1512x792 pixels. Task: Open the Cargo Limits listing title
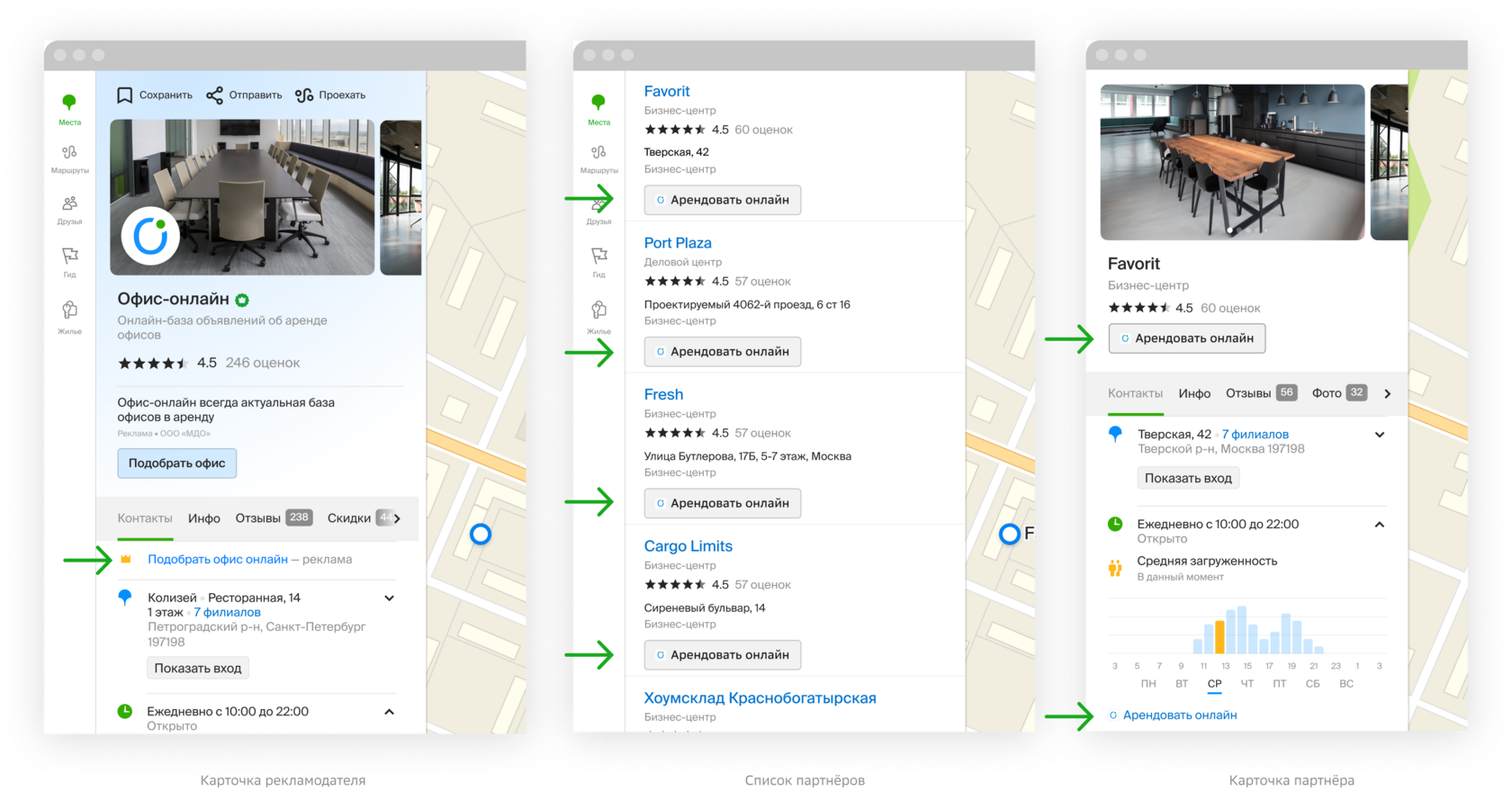click(688, 546)
